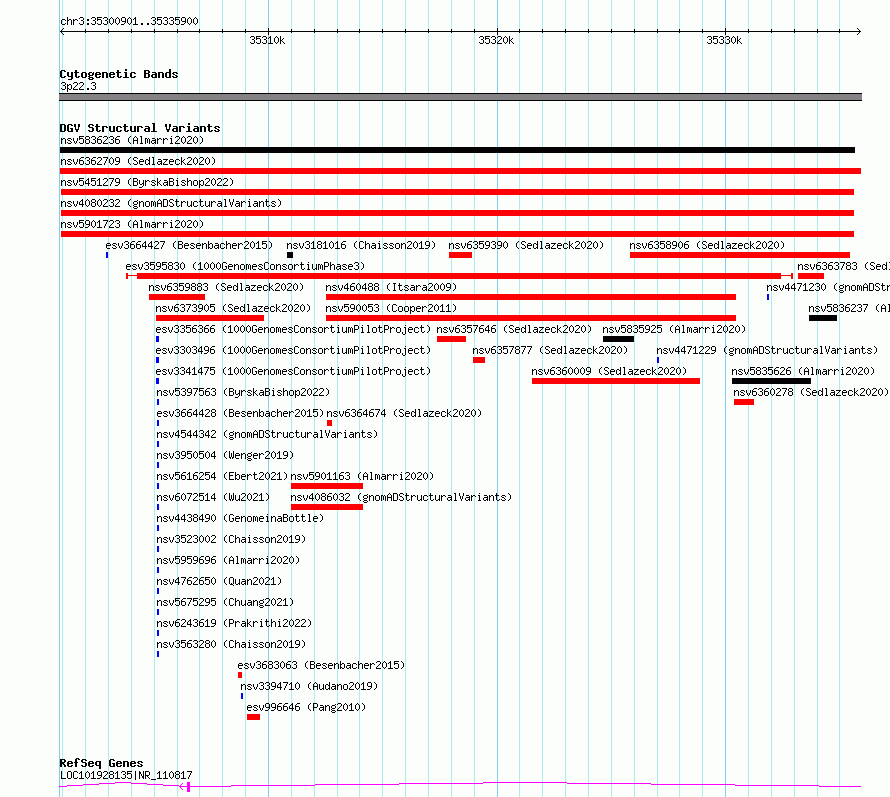Image resolution: width=890 pixels, height=797 pixels.
Task: Click the nsv6359390 (Sedlazeck2020) red bar
Action: pyautogui.click(x=460, y=255)
